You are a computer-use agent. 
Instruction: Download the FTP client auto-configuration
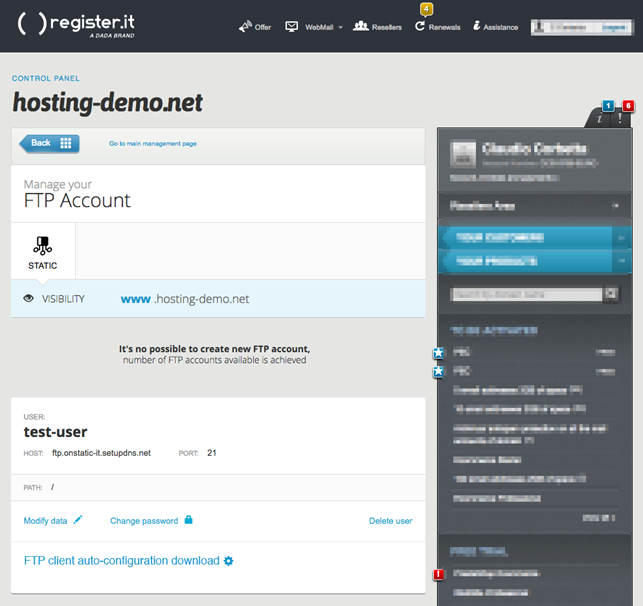pyautogui.click(x=122, y=560)
